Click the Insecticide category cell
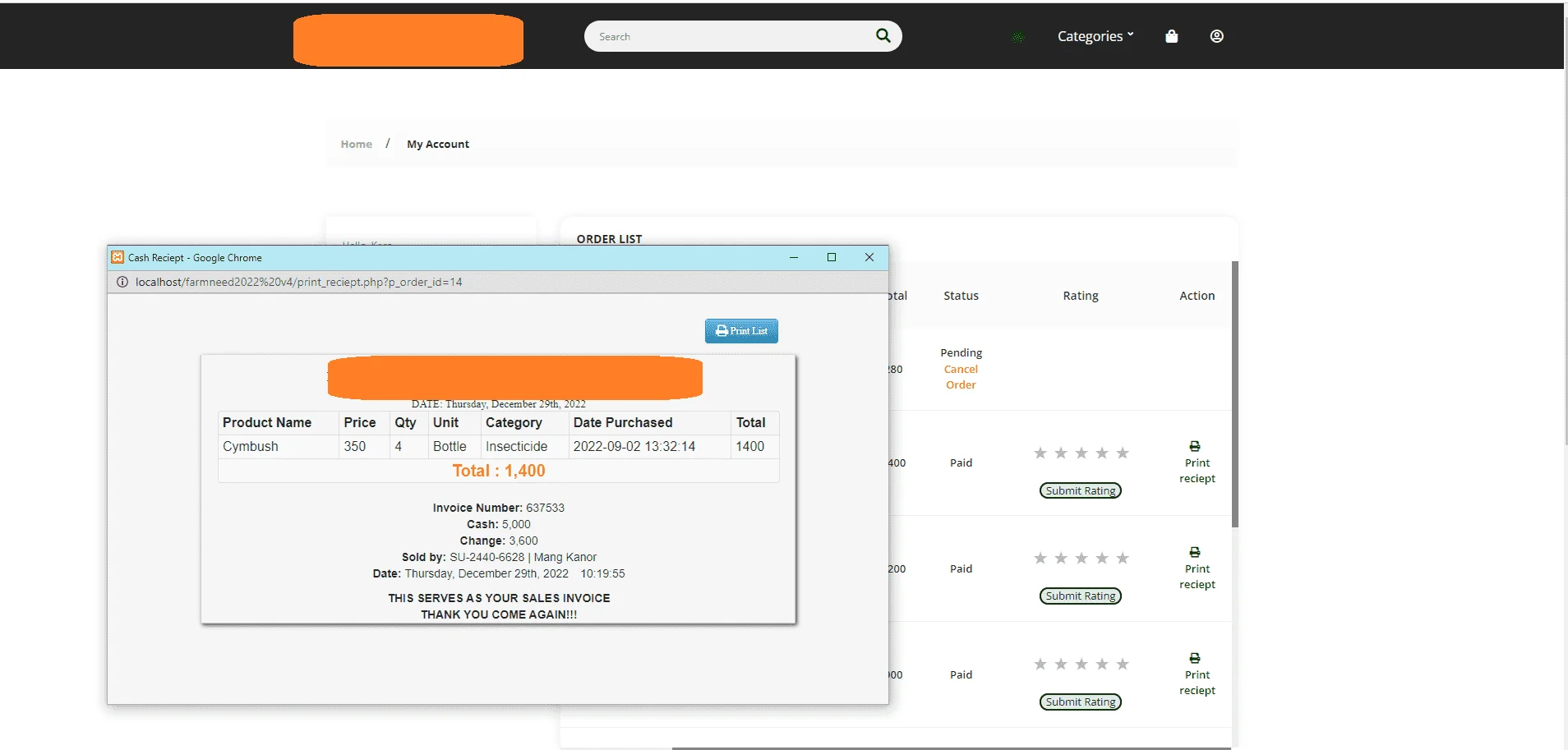This screenshot has width=1568, height=750. [x=524, y=446]
